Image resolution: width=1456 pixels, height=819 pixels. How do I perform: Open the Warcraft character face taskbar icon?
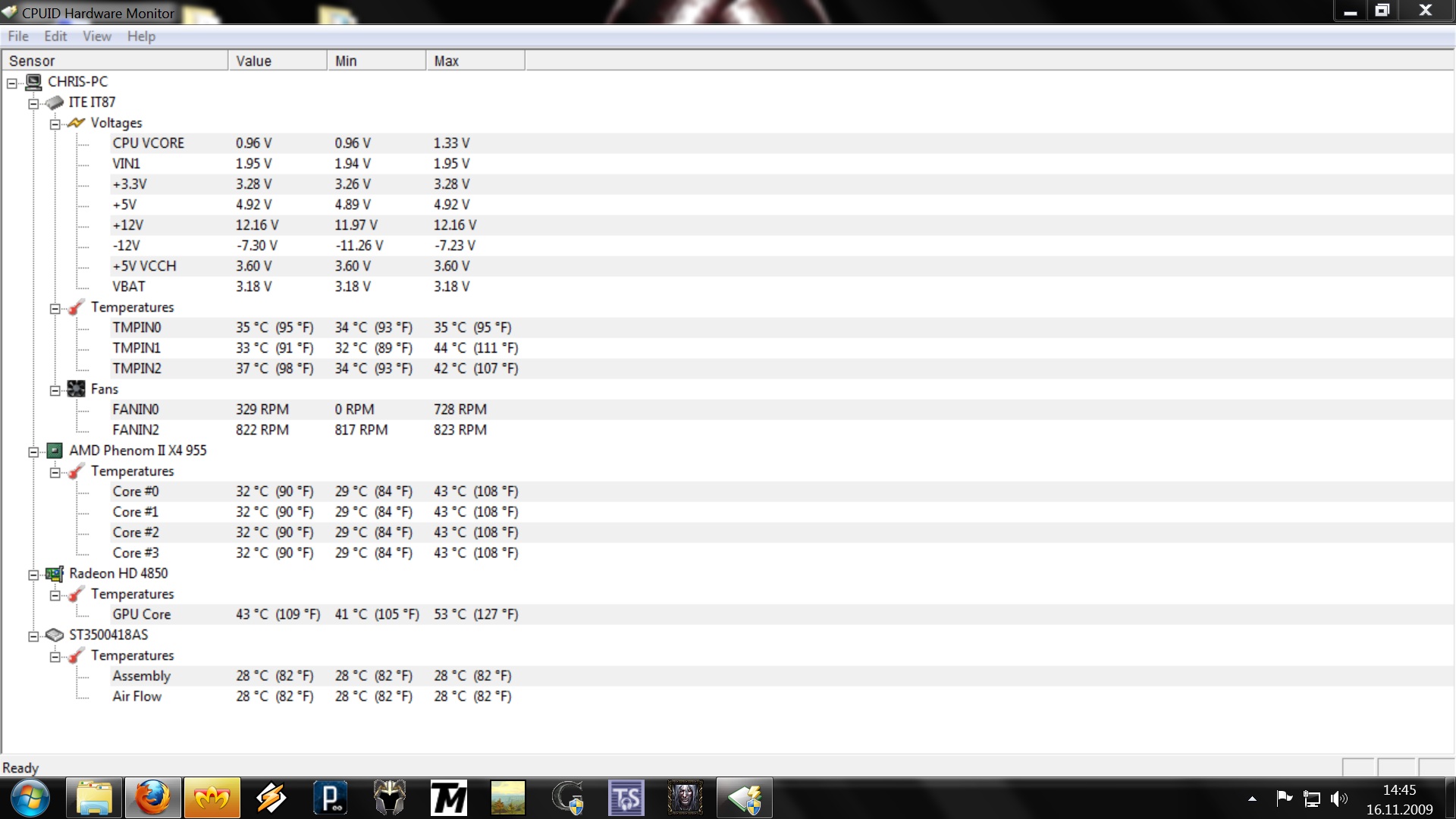[686, 799]
